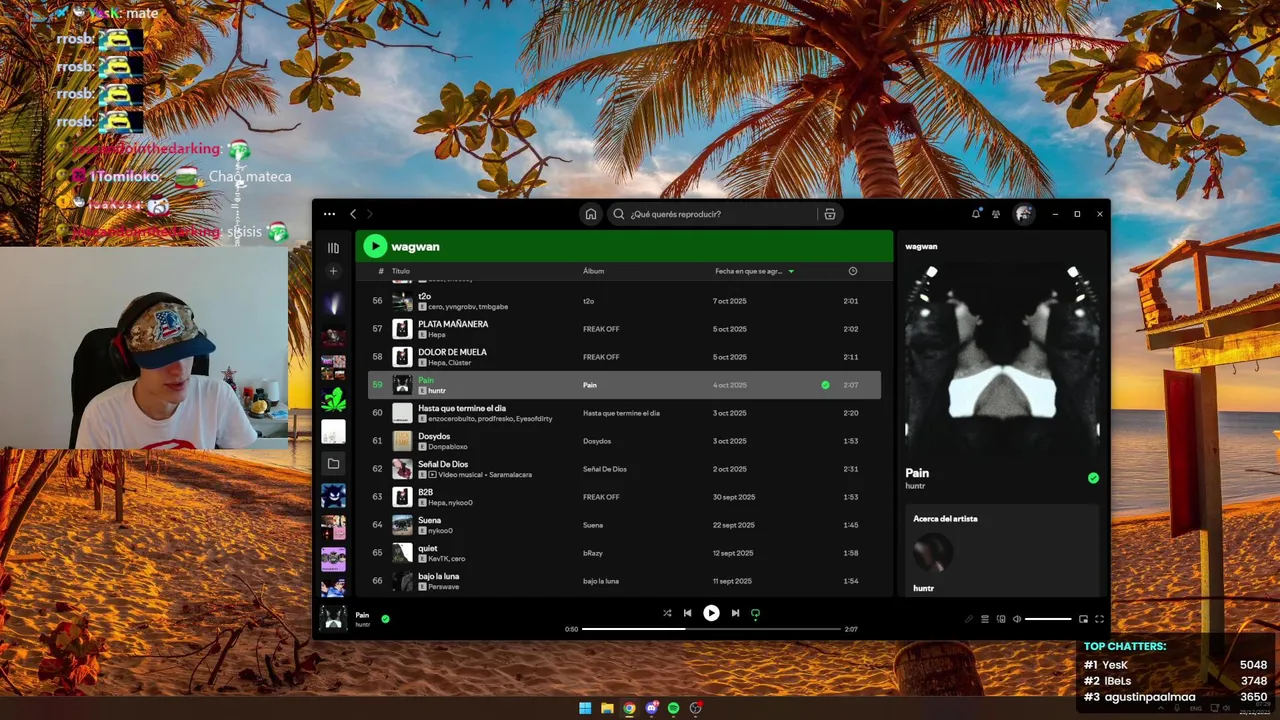Open the Spotify Home button
This screenshot has height=720, width=1280.
pyautogui.click(x=591, y=214)
